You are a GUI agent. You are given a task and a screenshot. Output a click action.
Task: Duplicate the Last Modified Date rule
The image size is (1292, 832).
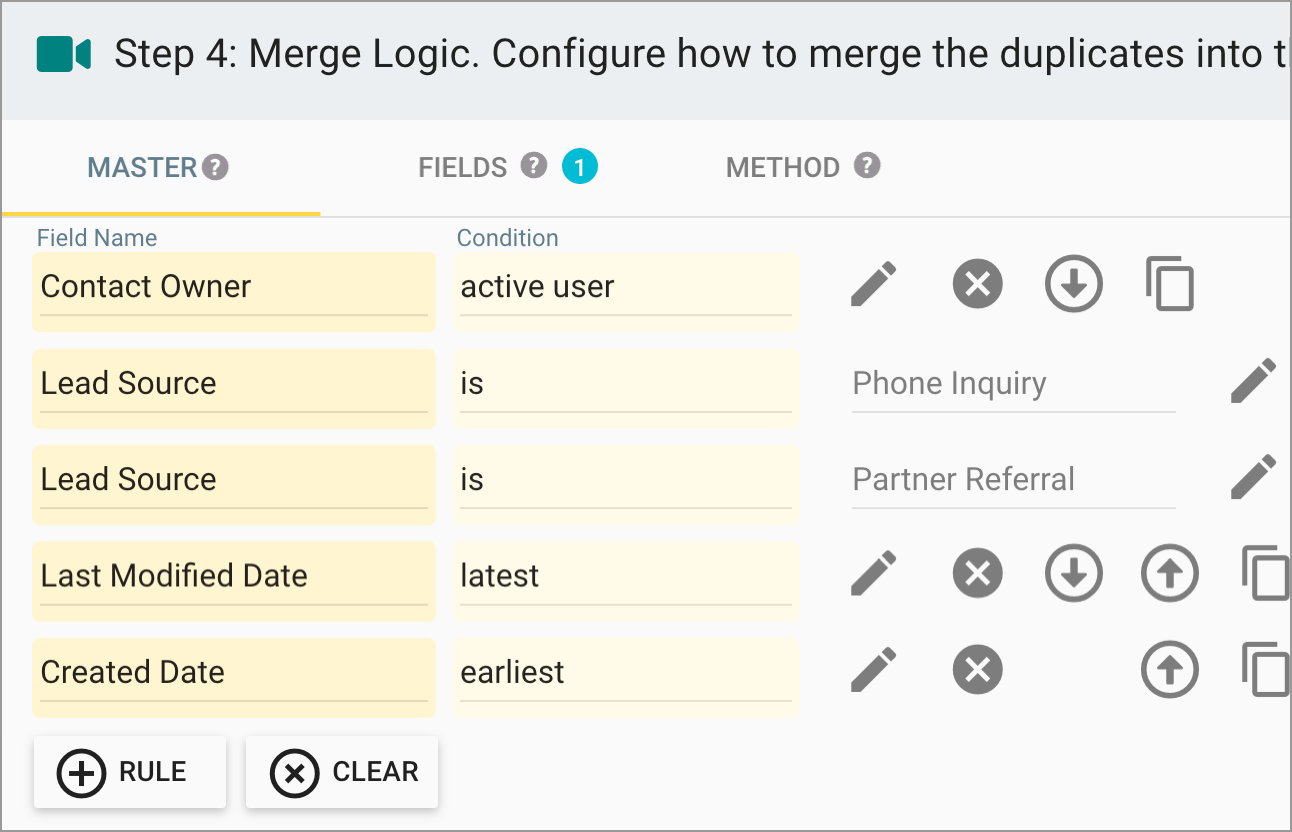1265,573
